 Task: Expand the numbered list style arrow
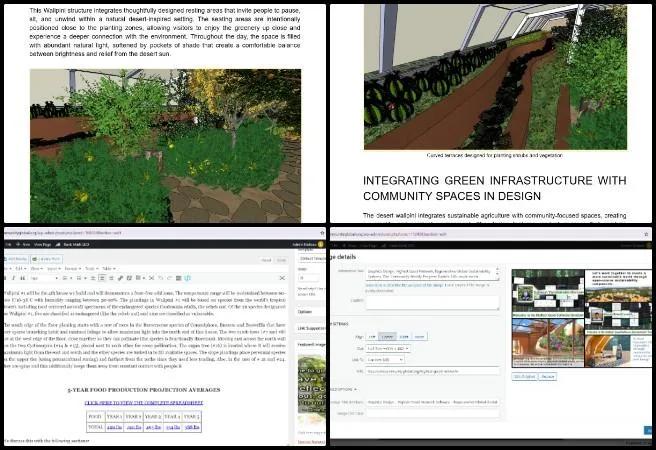coord(85,278)
